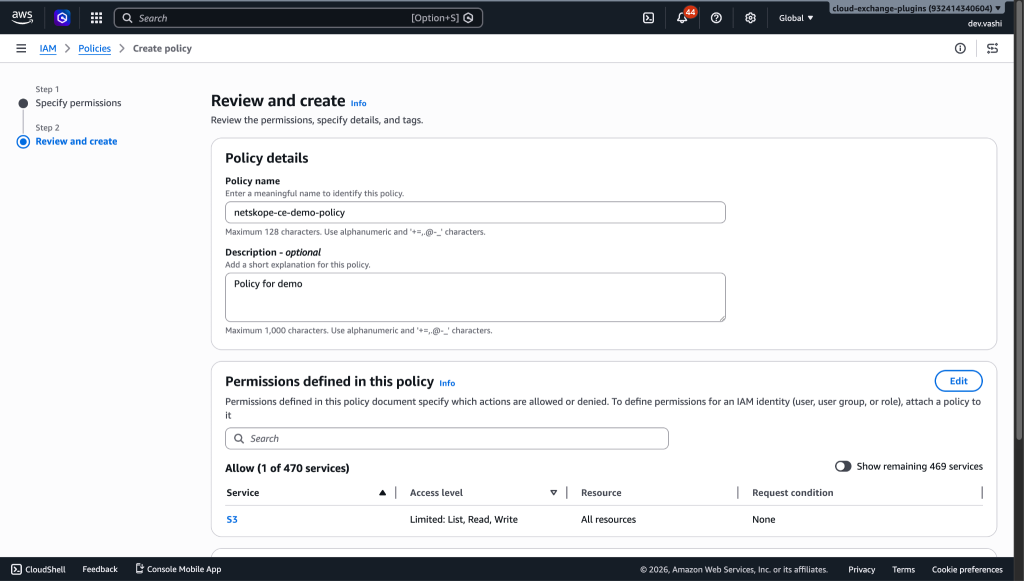The image size is (1024, 581).
Task: Focus the Policy name input field
Action: 475,212
